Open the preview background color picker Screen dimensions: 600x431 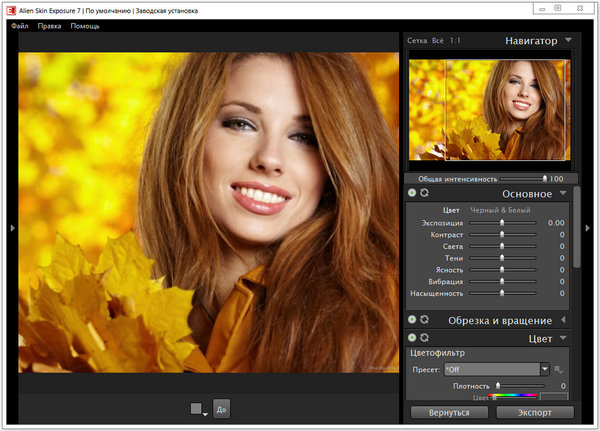click(x=198, y=408)
